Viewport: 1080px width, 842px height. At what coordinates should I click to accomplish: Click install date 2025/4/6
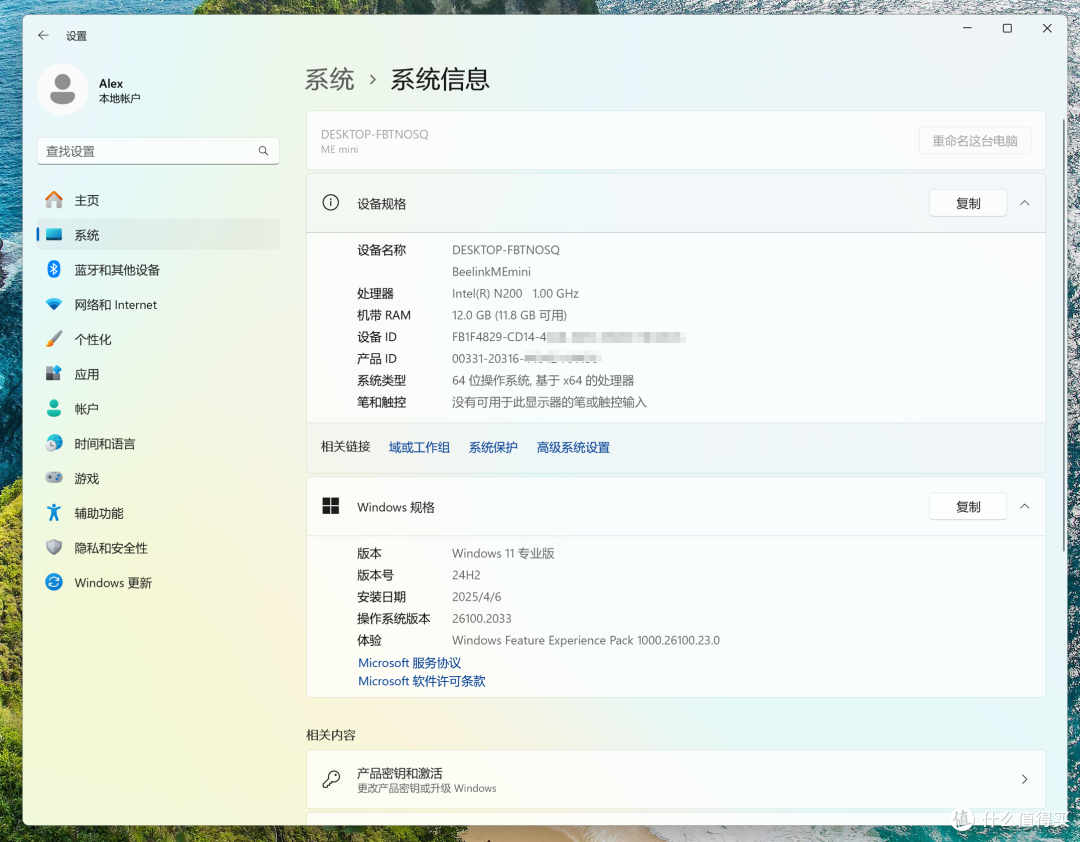pos(477,597)
